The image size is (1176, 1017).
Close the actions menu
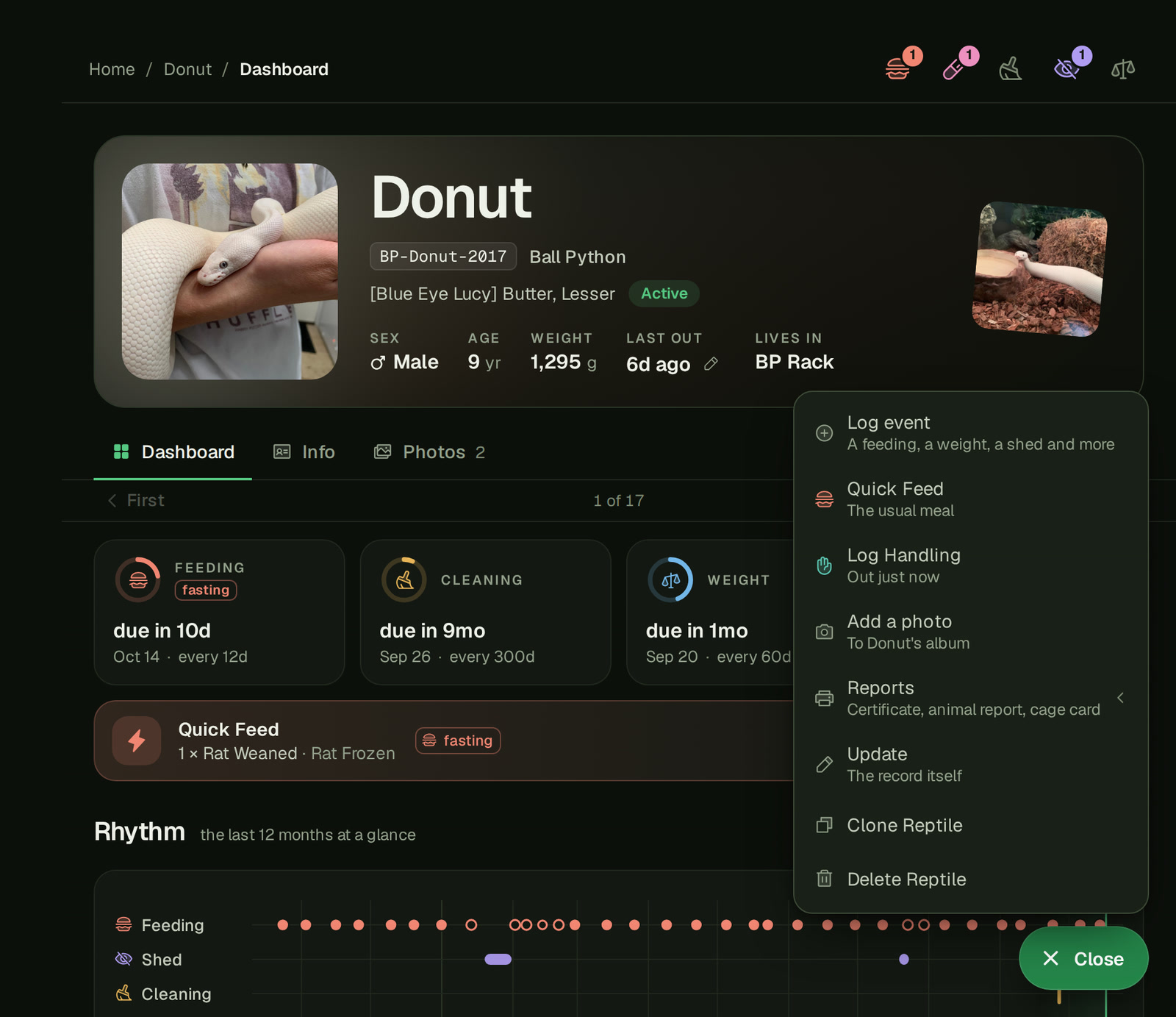(x=1083, y=958)
